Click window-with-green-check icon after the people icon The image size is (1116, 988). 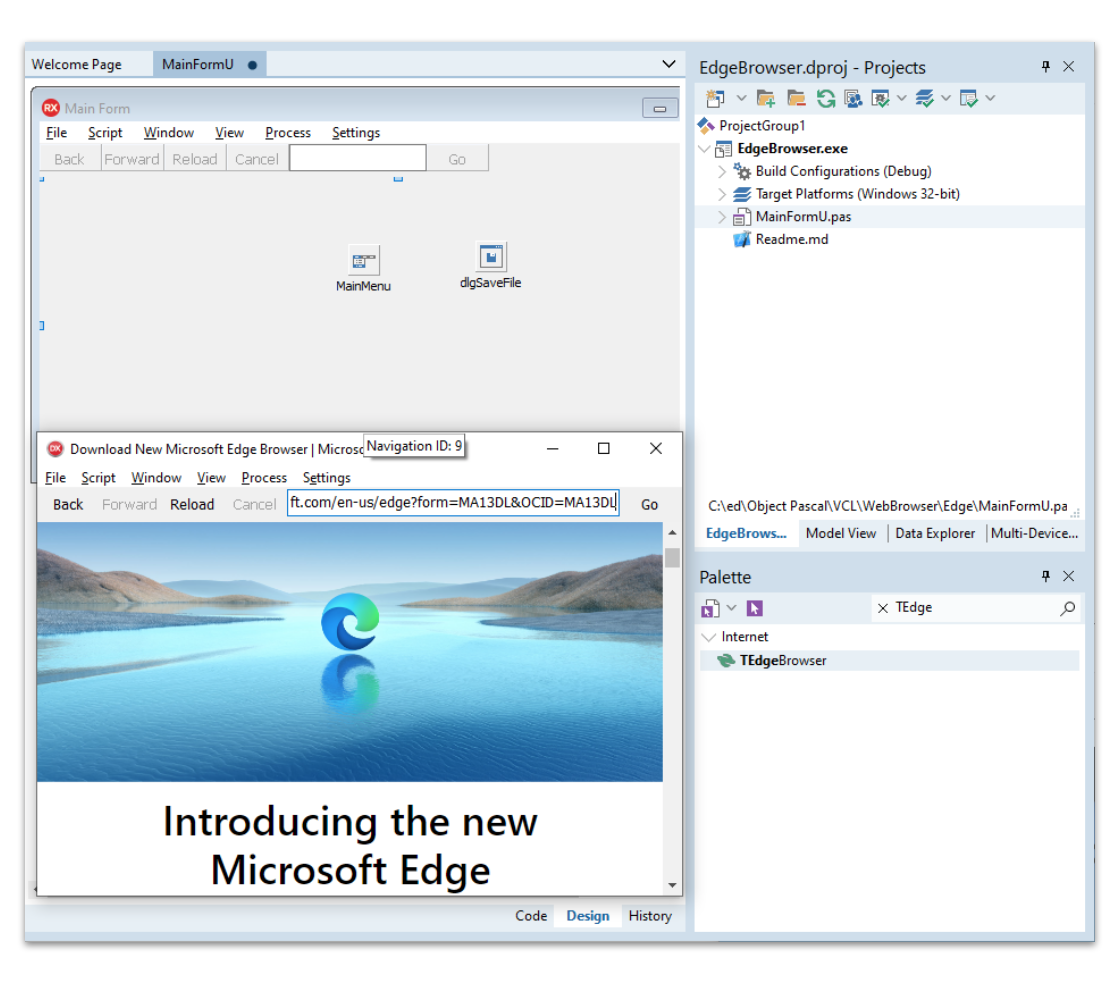pos(880,98)
